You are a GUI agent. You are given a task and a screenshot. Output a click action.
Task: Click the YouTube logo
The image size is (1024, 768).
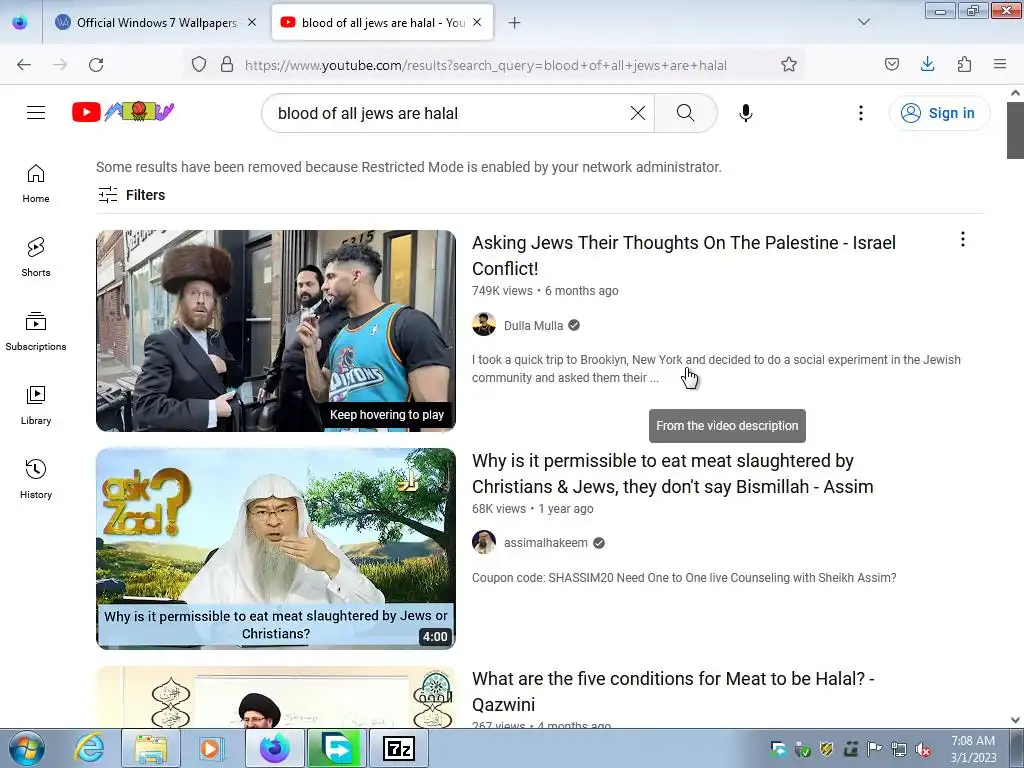click(123, 112)
